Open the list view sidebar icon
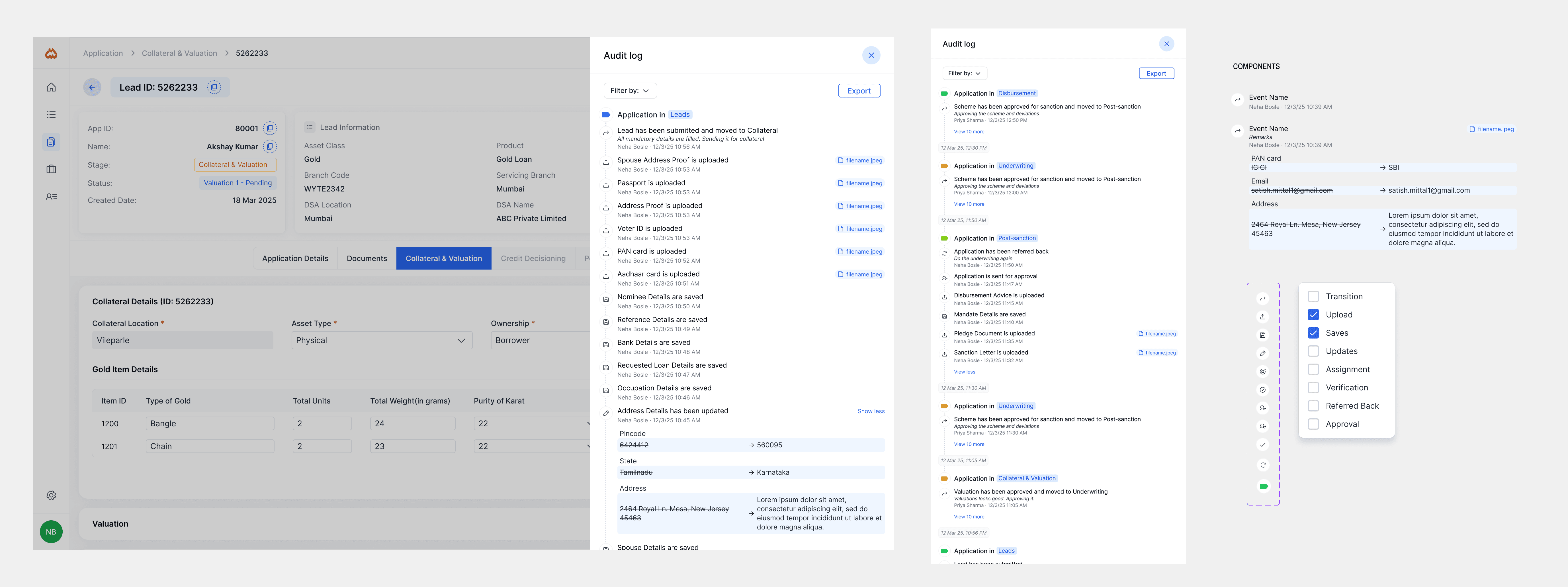1568x587 pixels. coord(51,115)
